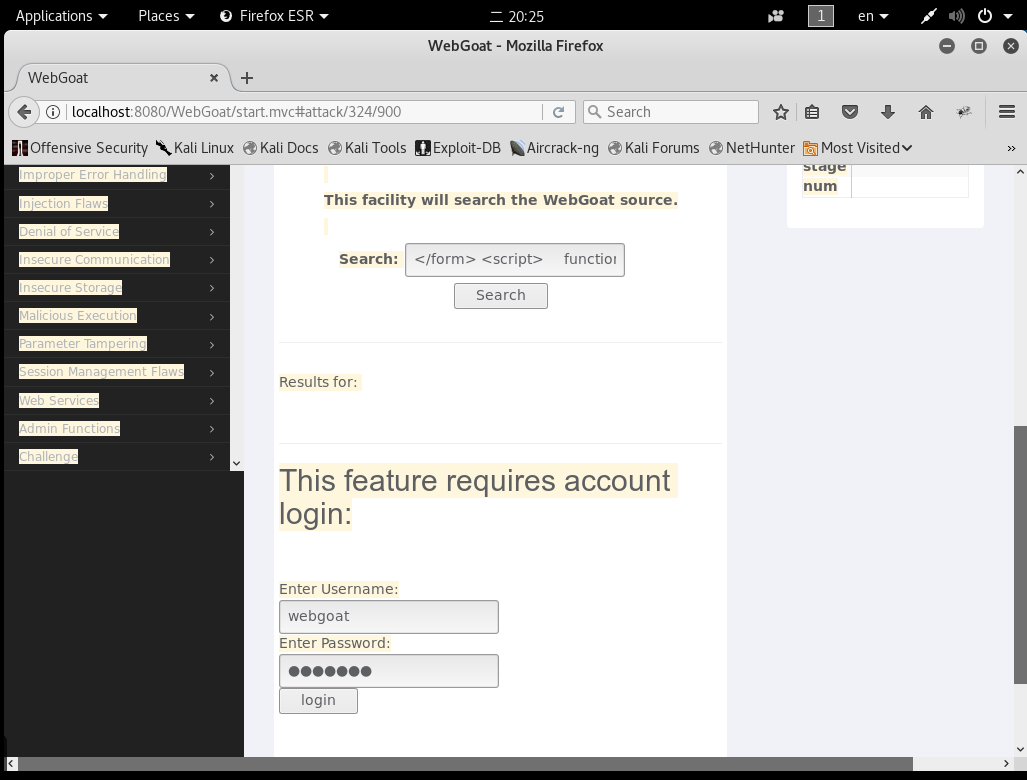Expand Improper Error Handling lesson category

(117, 175)
